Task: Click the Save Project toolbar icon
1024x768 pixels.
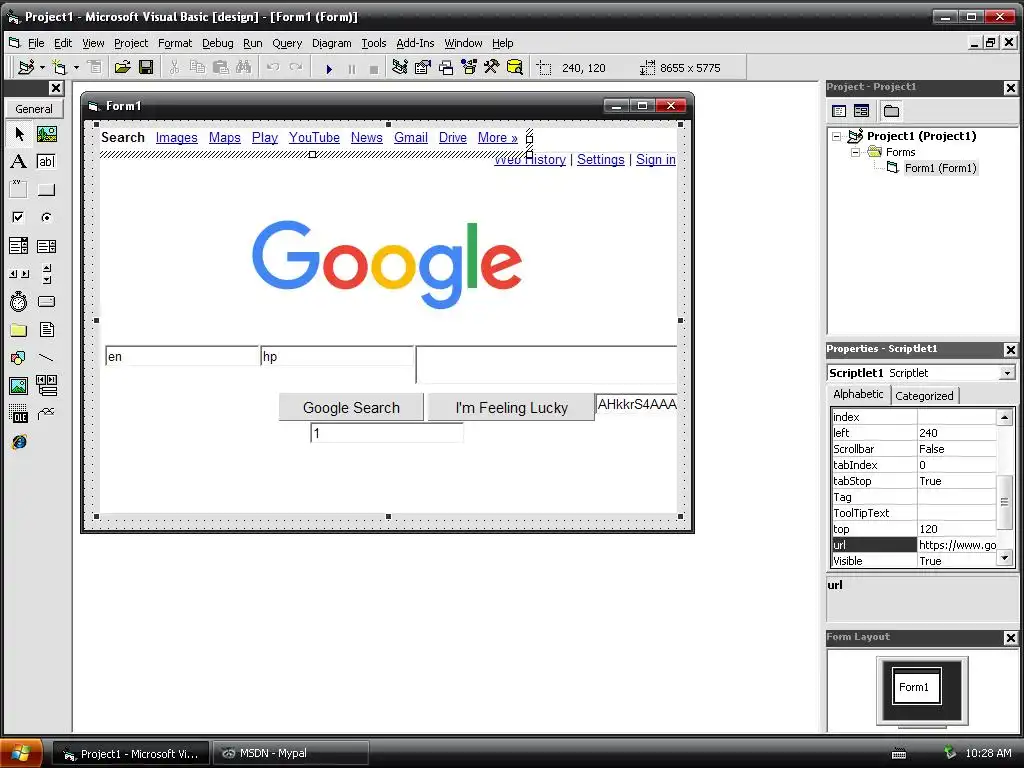Action: click(146, 67)
